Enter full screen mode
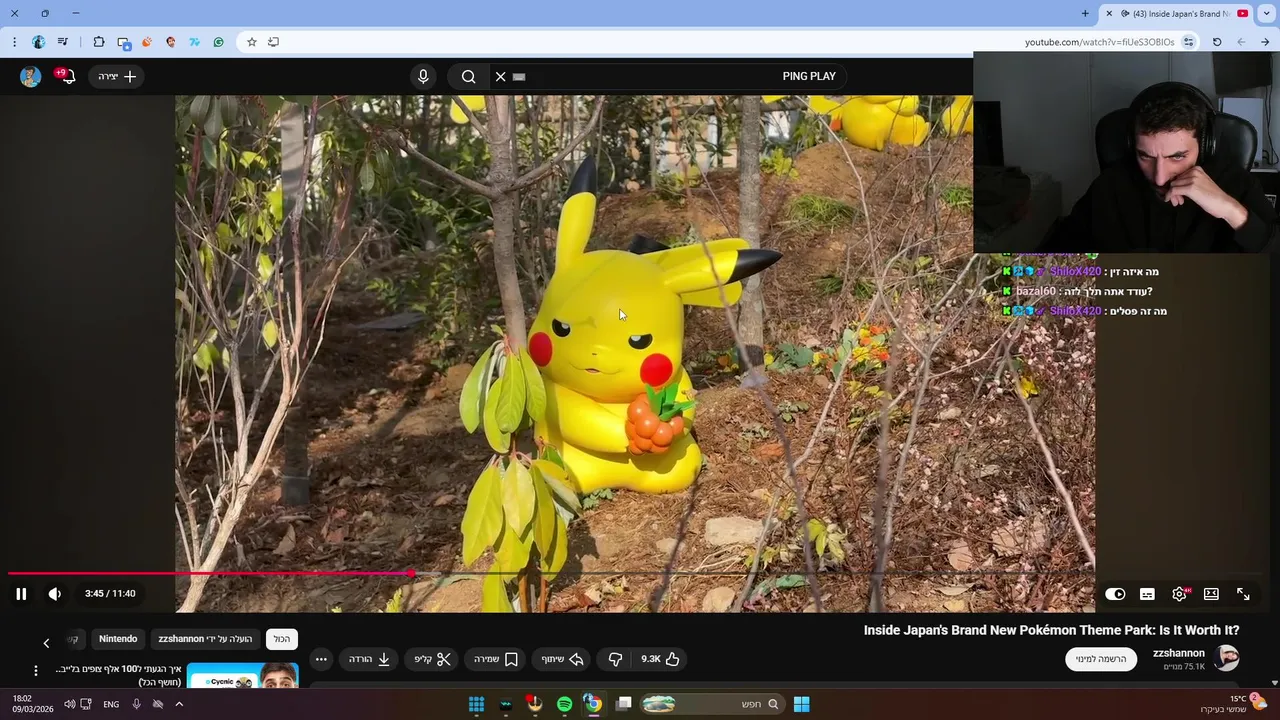The image size is (1280, 720). pos(1243,594)
